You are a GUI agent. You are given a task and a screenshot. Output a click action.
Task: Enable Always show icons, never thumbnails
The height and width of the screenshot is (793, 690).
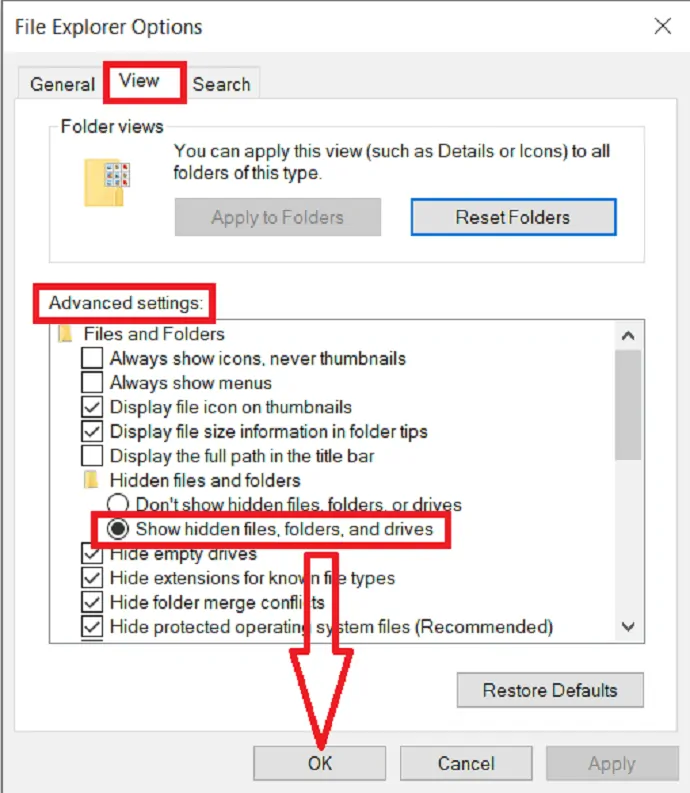[x=92, y=358]
